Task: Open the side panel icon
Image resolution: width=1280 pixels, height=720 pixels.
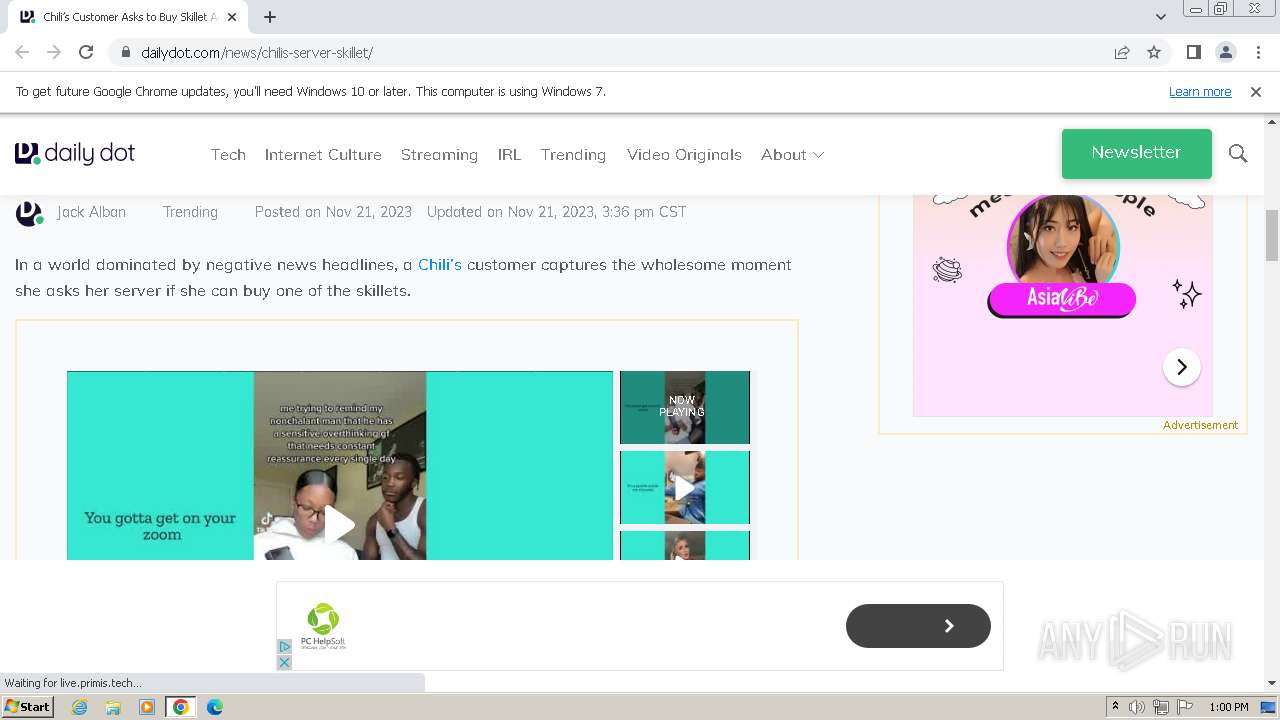Action: click(x=1193, y=52)
